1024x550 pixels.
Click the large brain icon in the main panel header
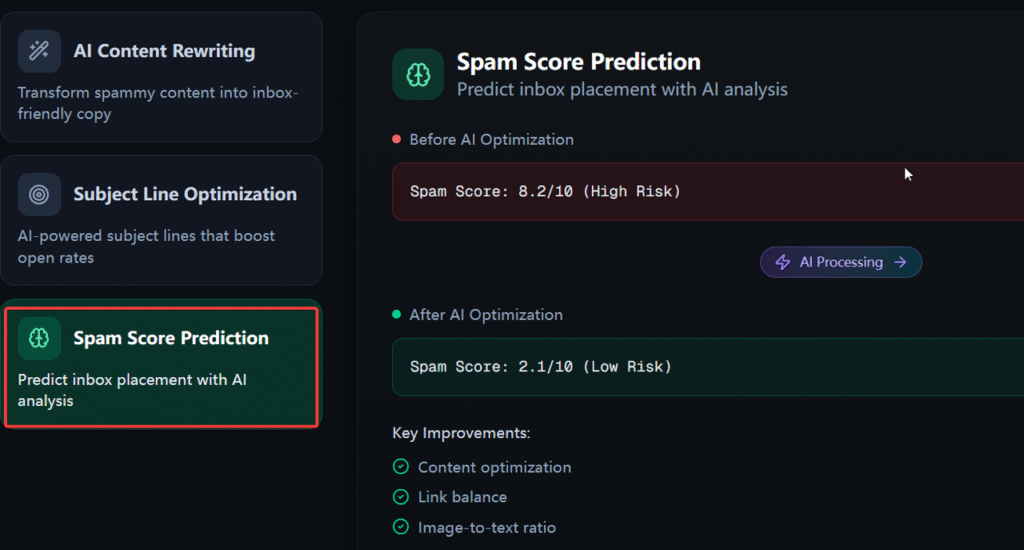[x=418, y=74]
